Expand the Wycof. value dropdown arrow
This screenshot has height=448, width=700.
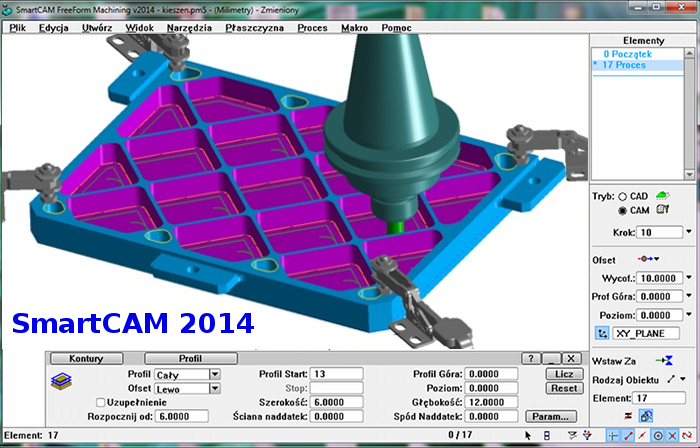pyautogui.click(x=689, y=278)
